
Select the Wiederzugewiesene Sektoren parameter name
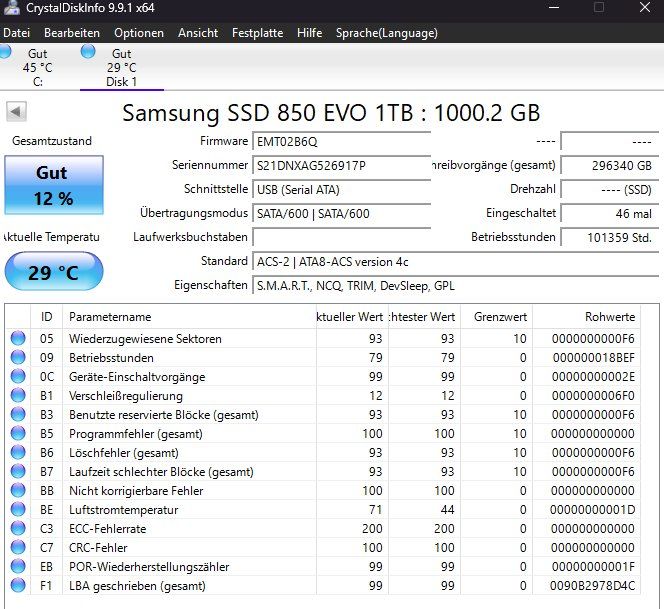pyautogui.click(x=145, y=339)
